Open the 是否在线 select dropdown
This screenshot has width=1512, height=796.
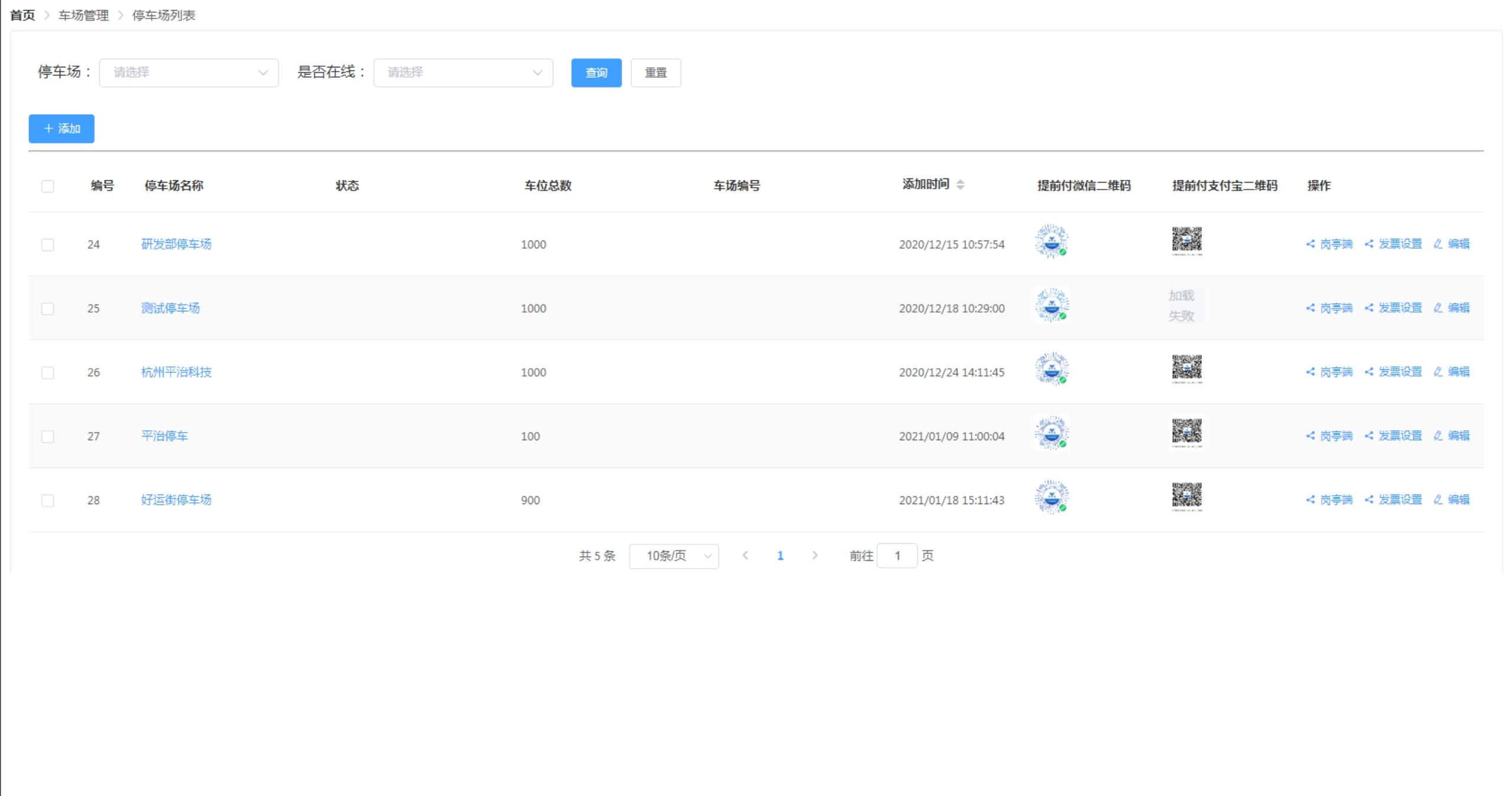(x=463, y=73)
